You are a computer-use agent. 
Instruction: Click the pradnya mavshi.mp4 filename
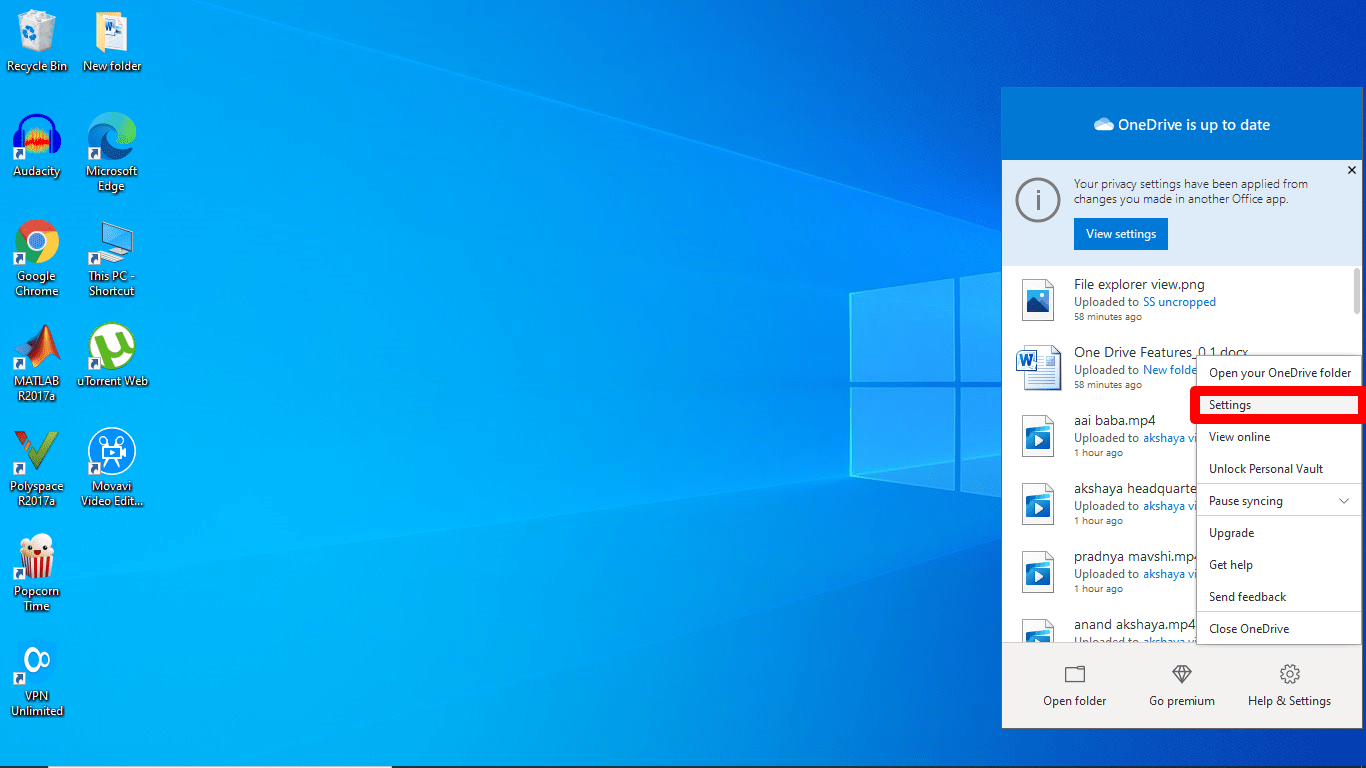pos(1135,557)
